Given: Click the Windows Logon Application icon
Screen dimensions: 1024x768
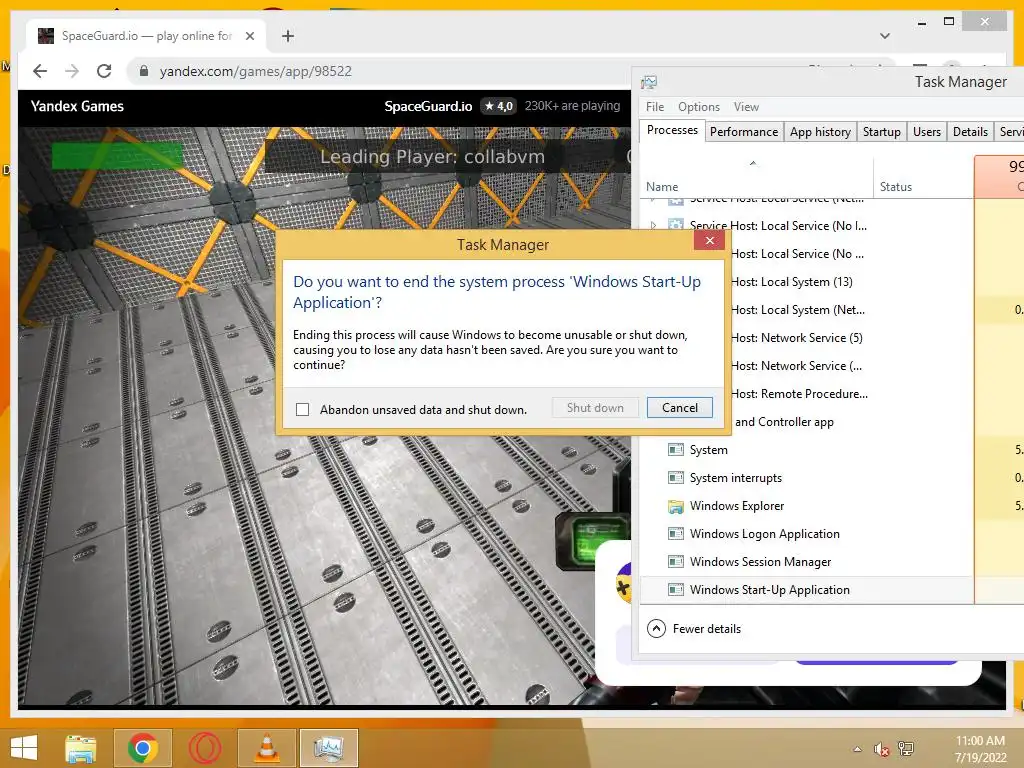Looking at the screenshot, I should pyautogui.click(x=676, y=534).
